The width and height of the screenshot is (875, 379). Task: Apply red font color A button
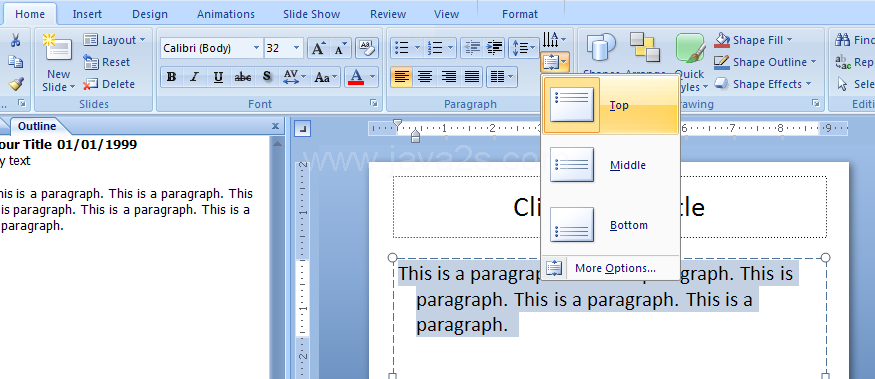(356, 77)
